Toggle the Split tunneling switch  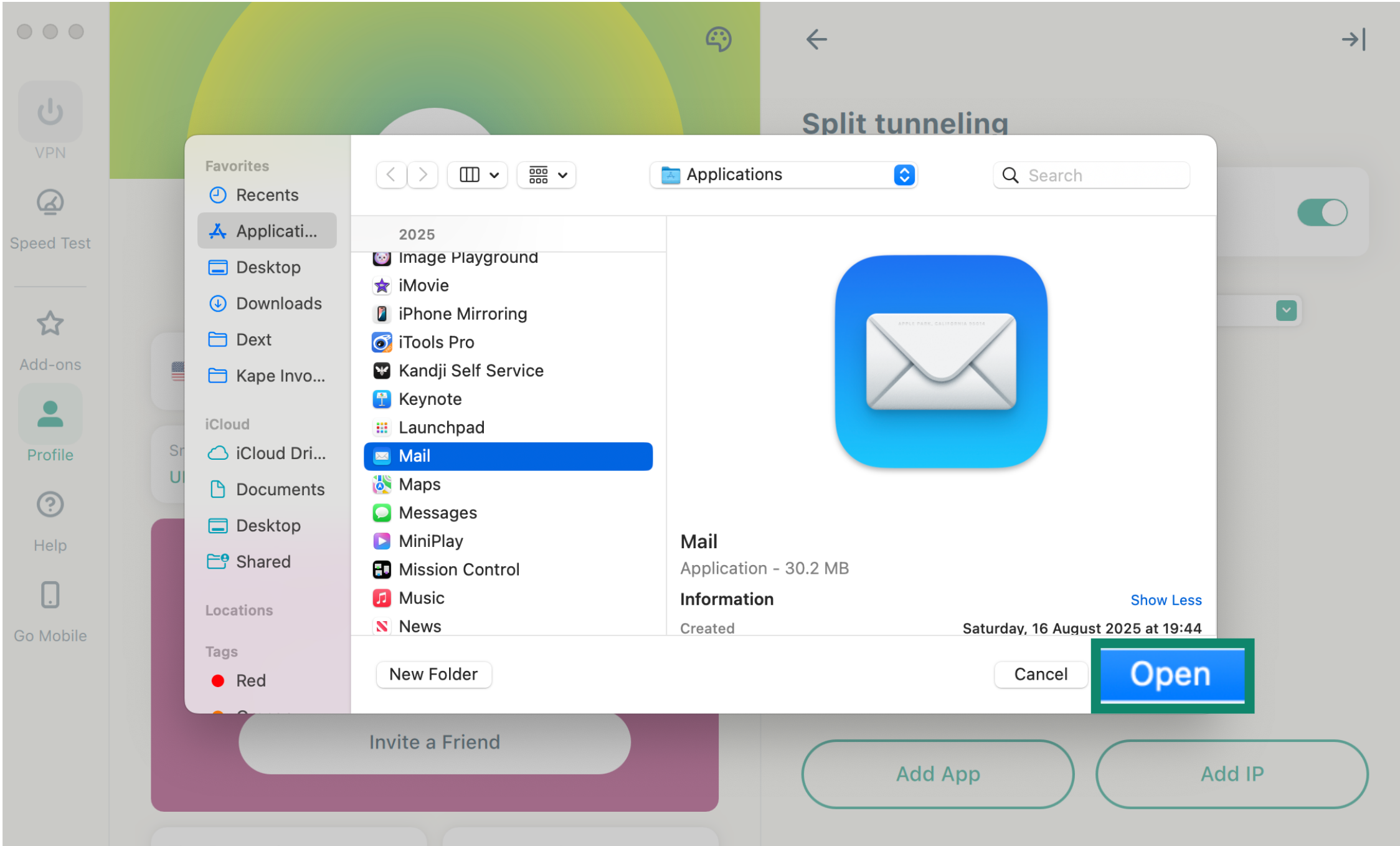(1322, 212)
